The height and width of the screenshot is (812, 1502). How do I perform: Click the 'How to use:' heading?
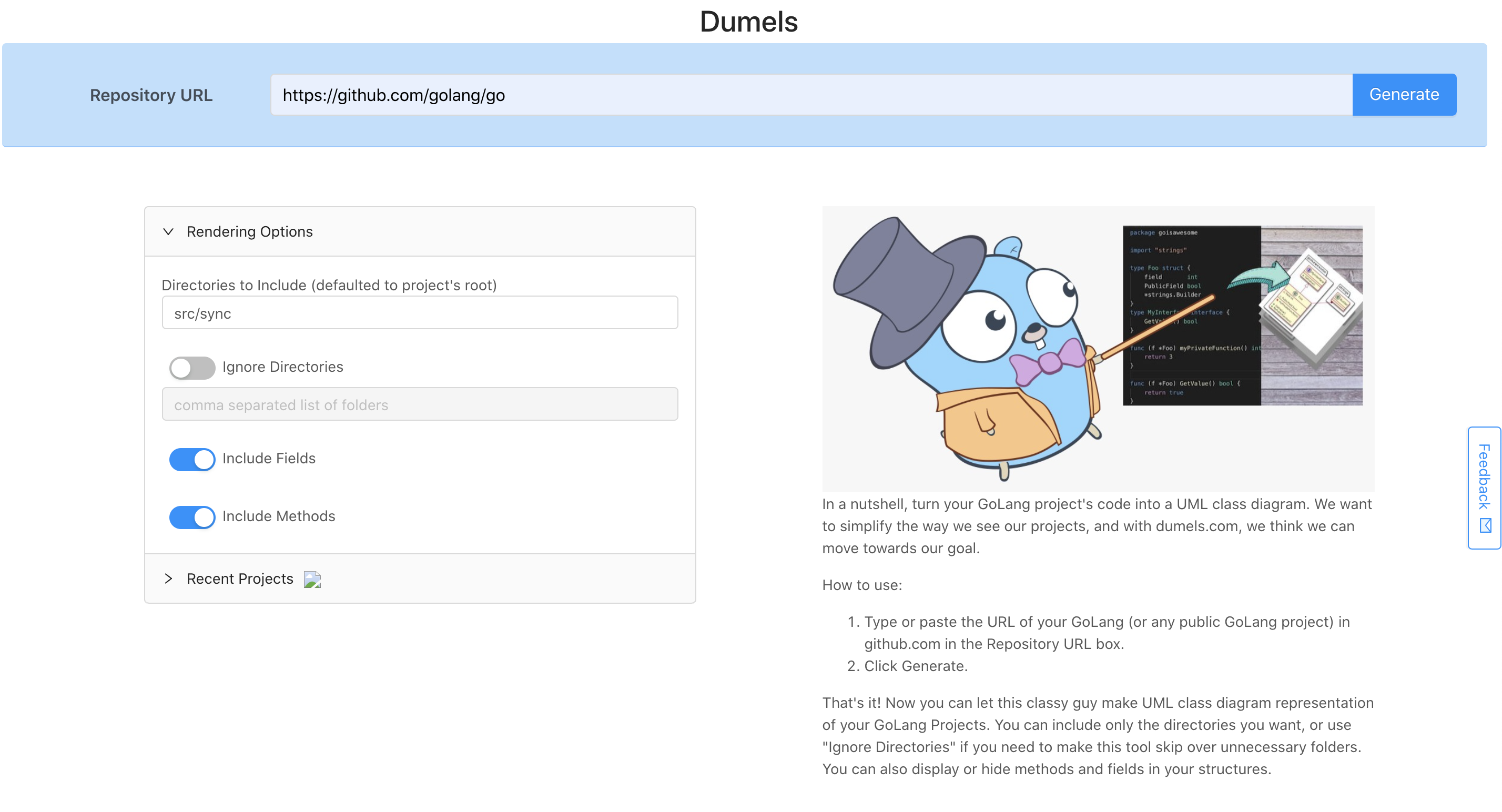pyautogui.click(x=862, y=585)
